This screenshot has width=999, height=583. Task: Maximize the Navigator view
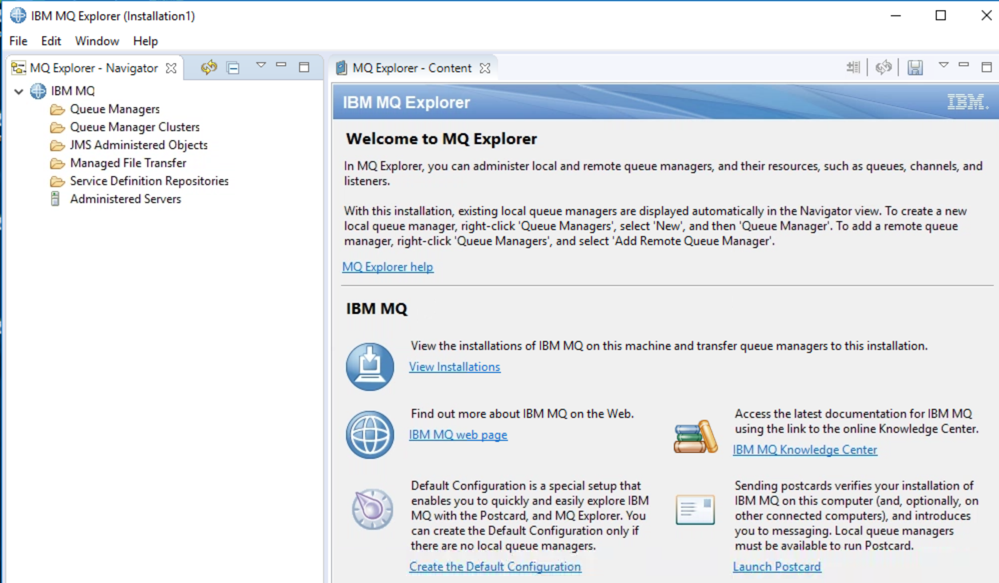point(304,67)
